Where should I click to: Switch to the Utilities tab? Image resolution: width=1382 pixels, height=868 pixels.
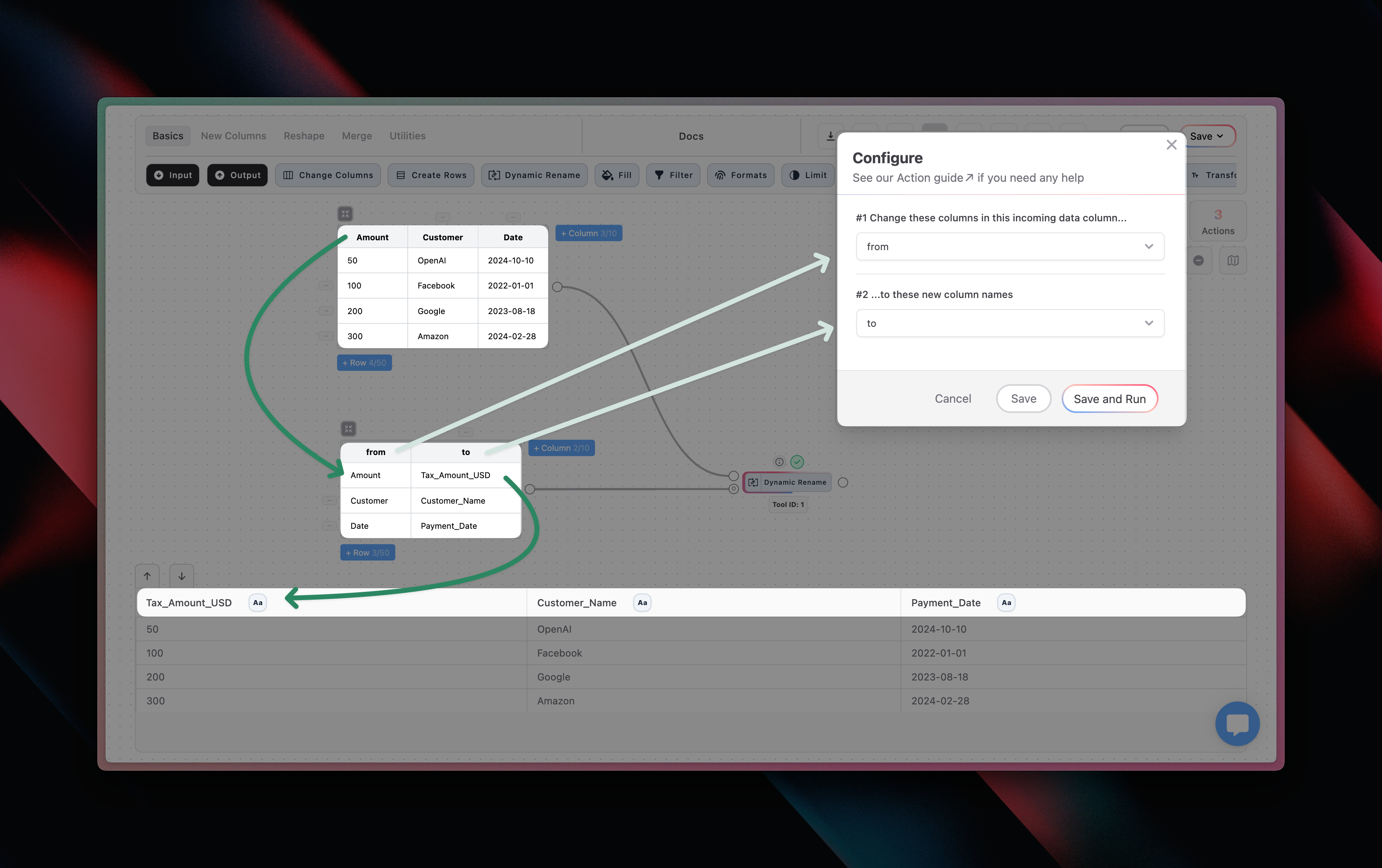click(x=407, y=136)
